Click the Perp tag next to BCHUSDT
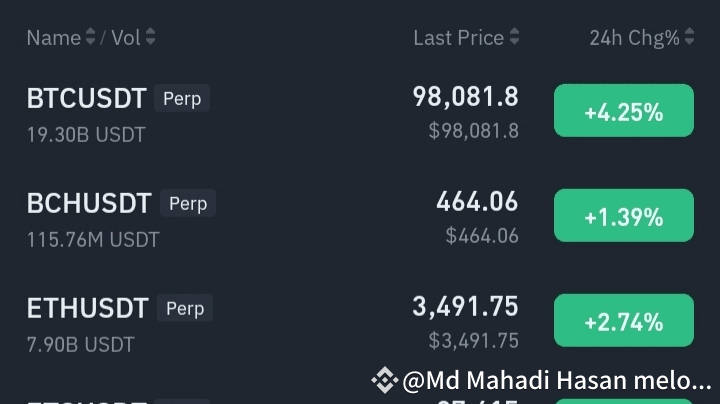The width and height of the screenshot is (720, 404). click(x=188, y=204)
